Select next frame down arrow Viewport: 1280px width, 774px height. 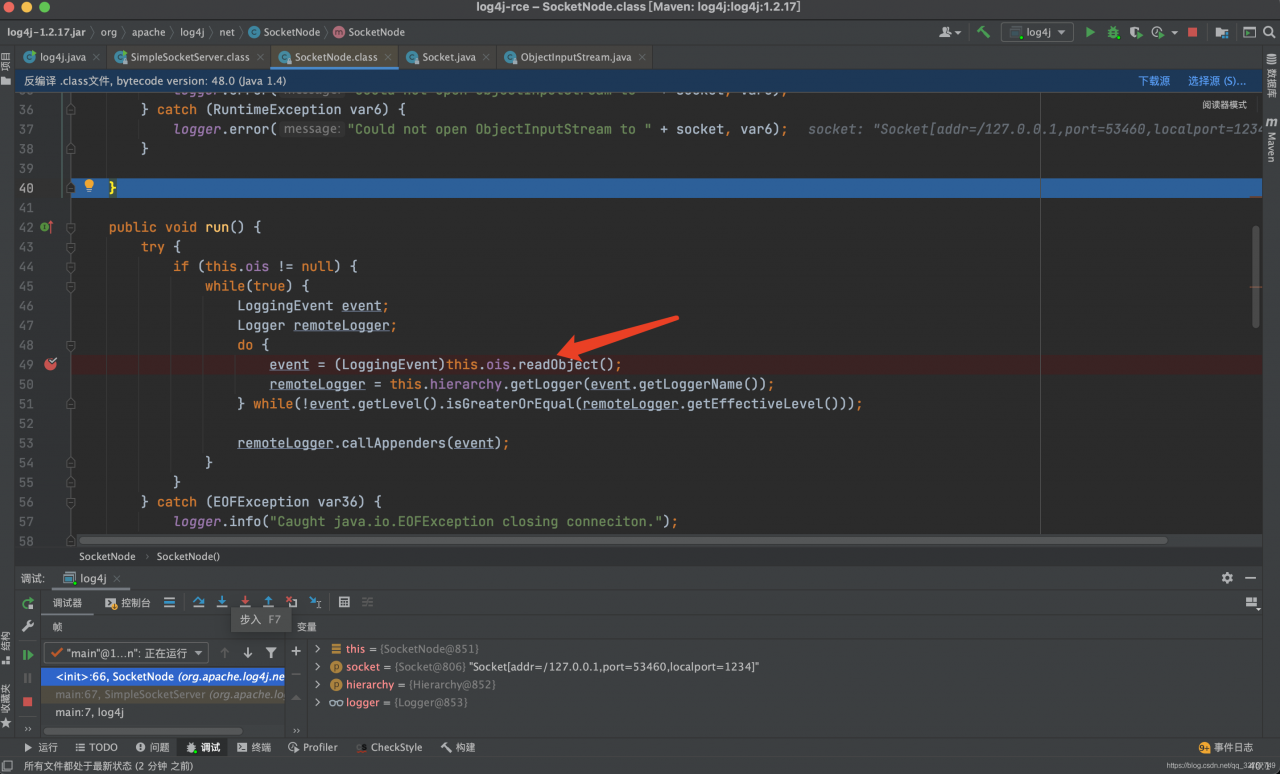pyautogui.click(x=248, y=653)
